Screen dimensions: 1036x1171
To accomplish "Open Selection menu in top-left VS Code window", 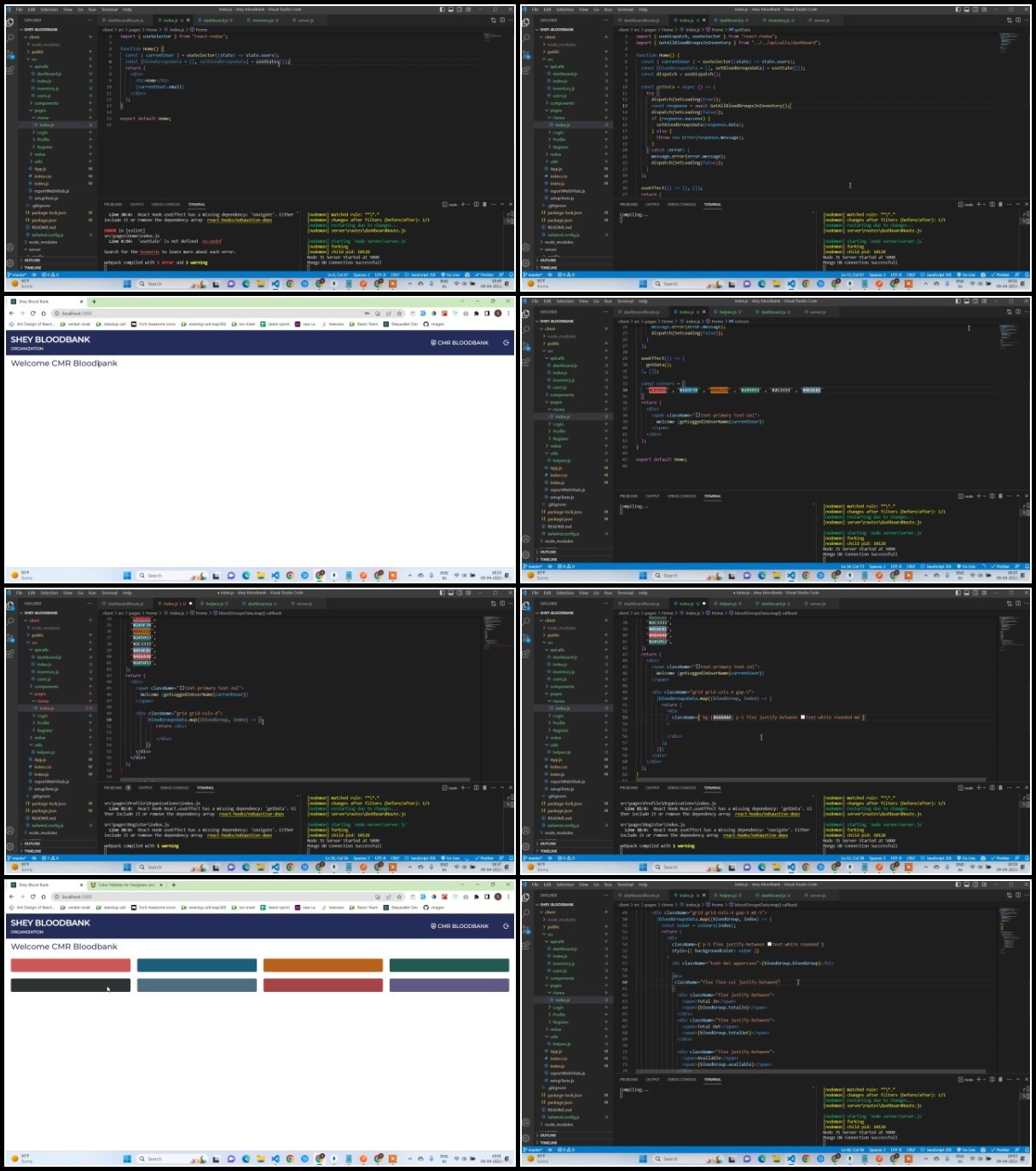I will [x=49, y=9].
